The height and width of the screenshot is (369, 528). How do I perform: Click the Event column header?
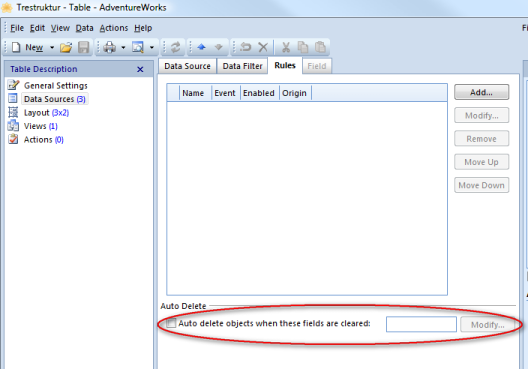(225, 93)
